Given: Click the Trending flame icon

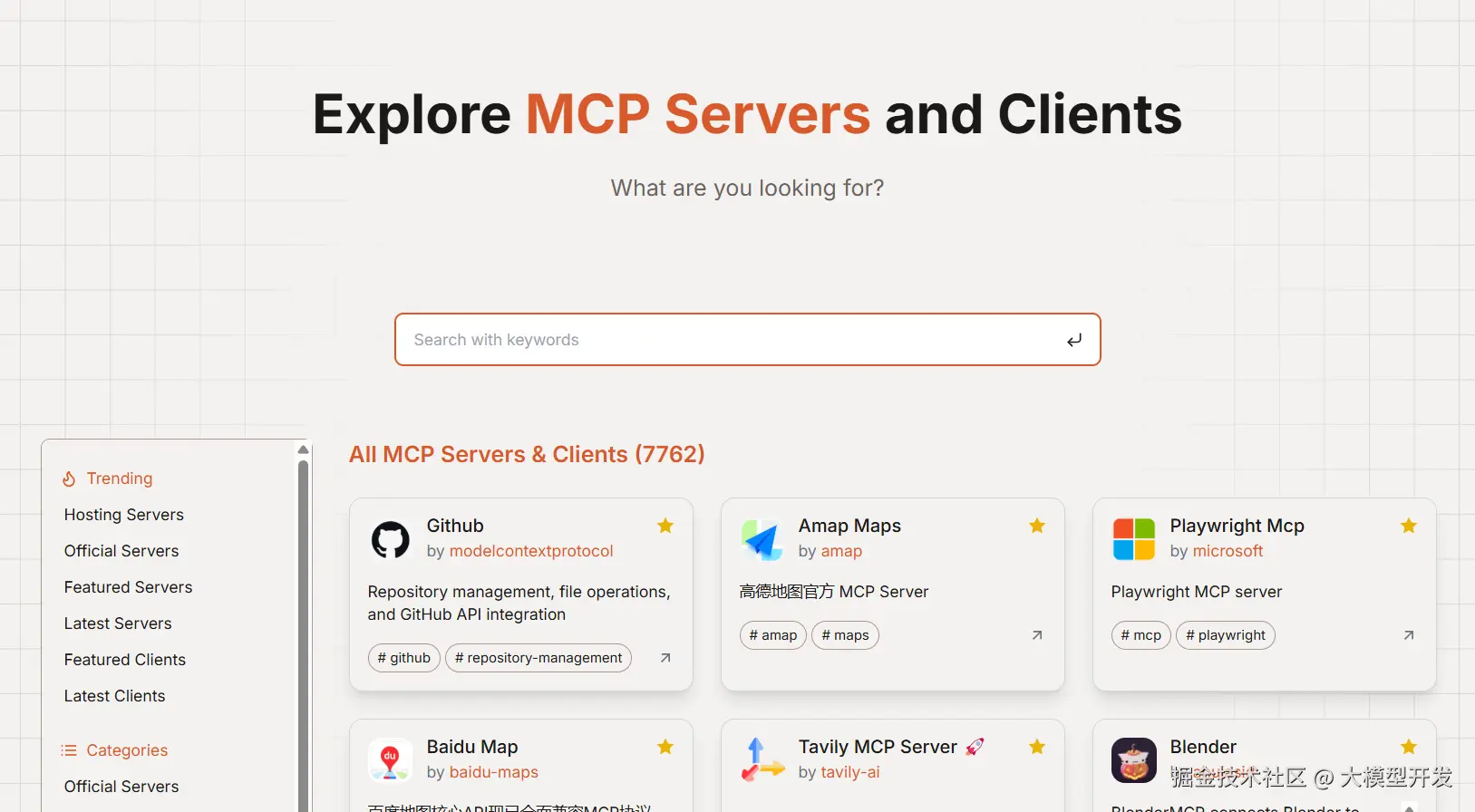Looking at the screenshot, I should [69, 478].
